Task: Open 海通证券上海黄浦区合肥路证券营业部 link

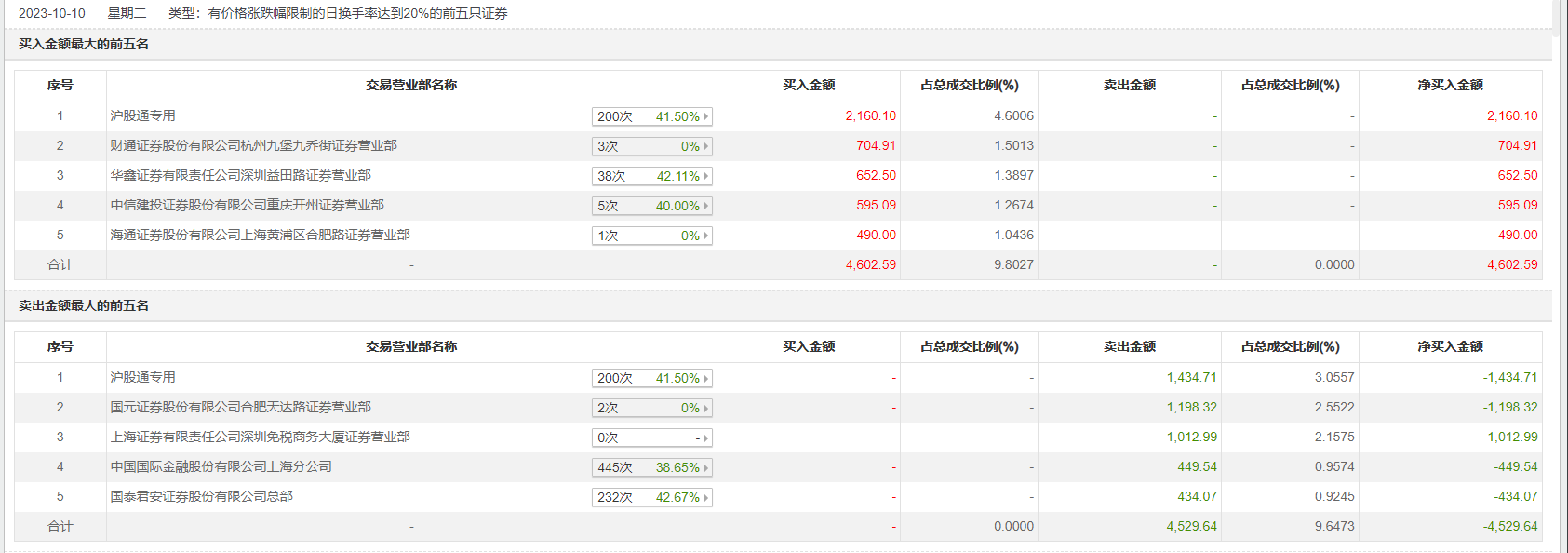Action: pos(260,236)
